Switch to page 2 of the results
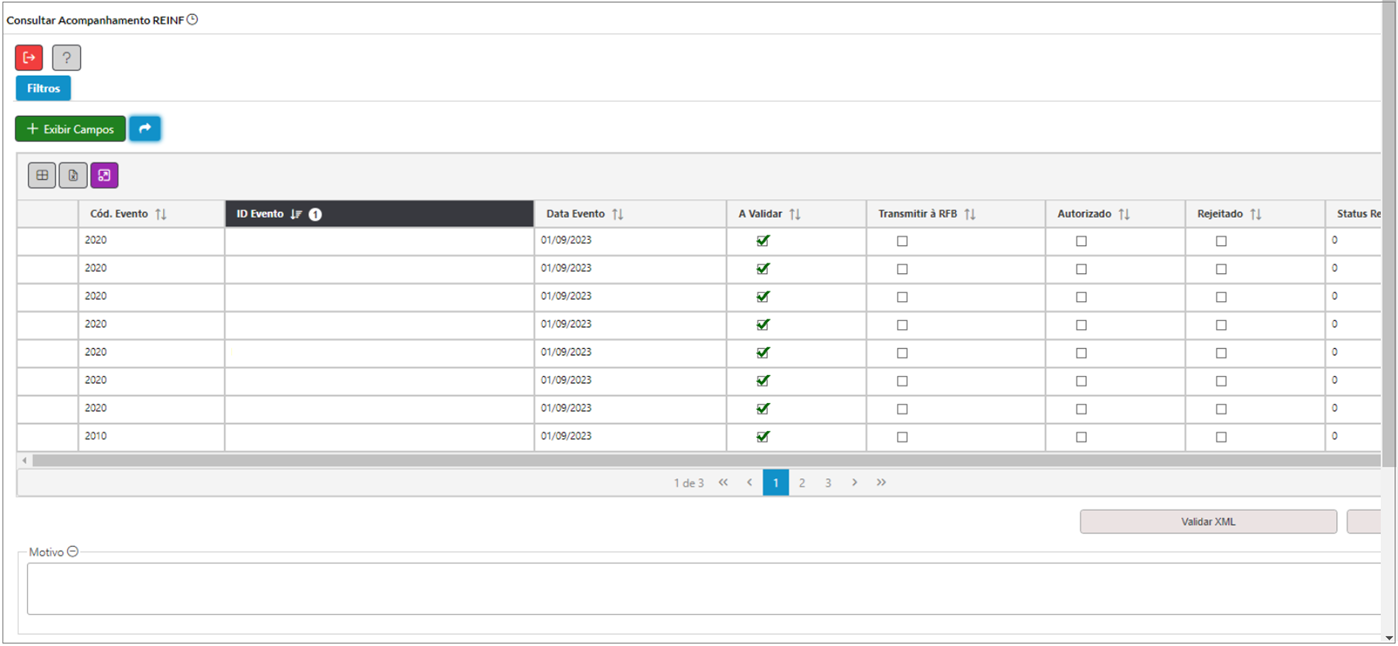 click(801, 483)
